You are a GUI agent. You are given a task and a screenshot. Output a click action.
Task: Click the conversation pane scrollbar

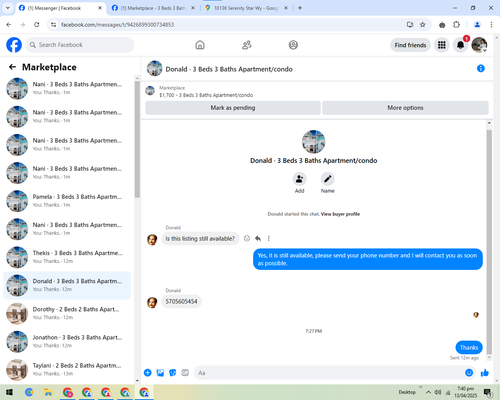click(x=489, y=242)
